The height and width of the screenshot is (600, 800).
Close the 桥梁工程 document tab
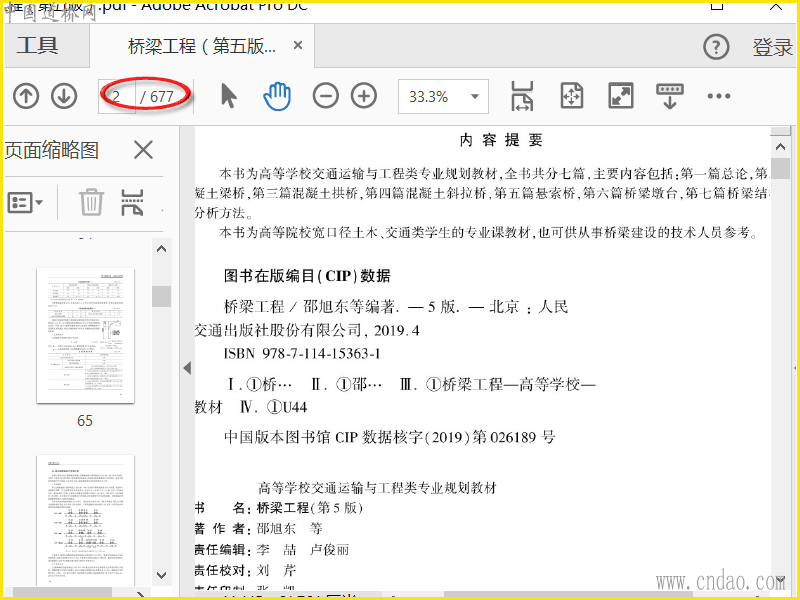(x=298, y=45)
